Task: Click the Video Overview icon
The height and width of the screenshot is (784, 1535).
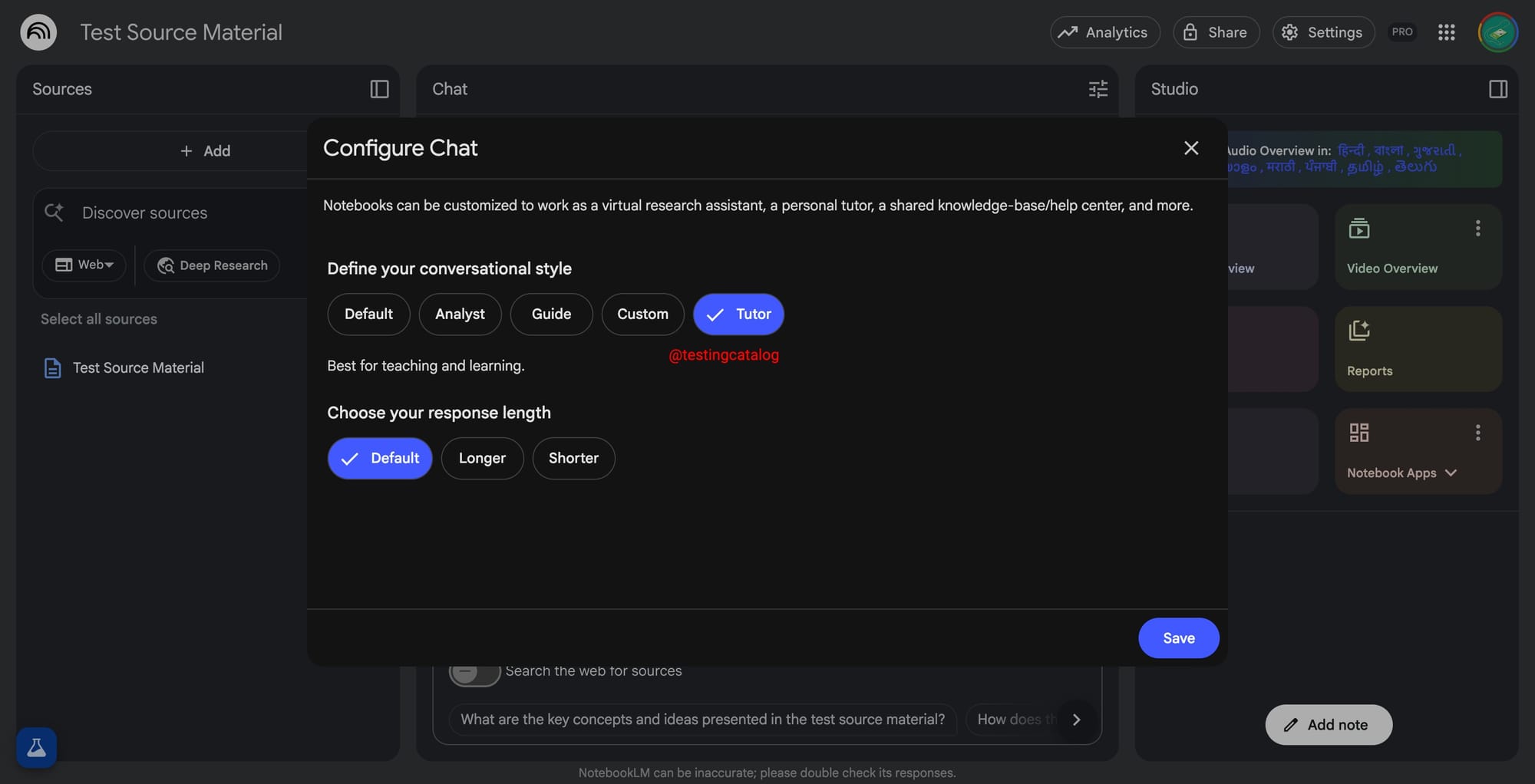Action: click(x=1358, y=229)
